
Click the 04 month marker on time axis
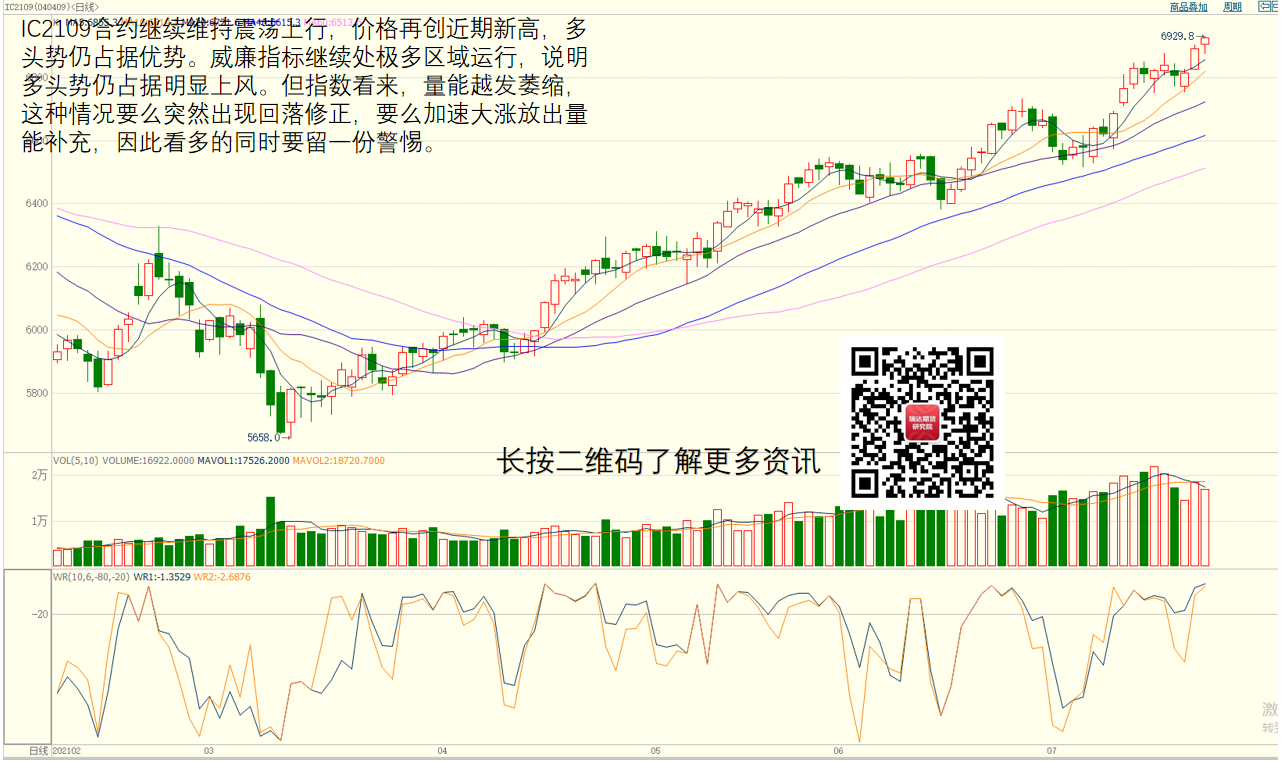(x=442, y=750)
